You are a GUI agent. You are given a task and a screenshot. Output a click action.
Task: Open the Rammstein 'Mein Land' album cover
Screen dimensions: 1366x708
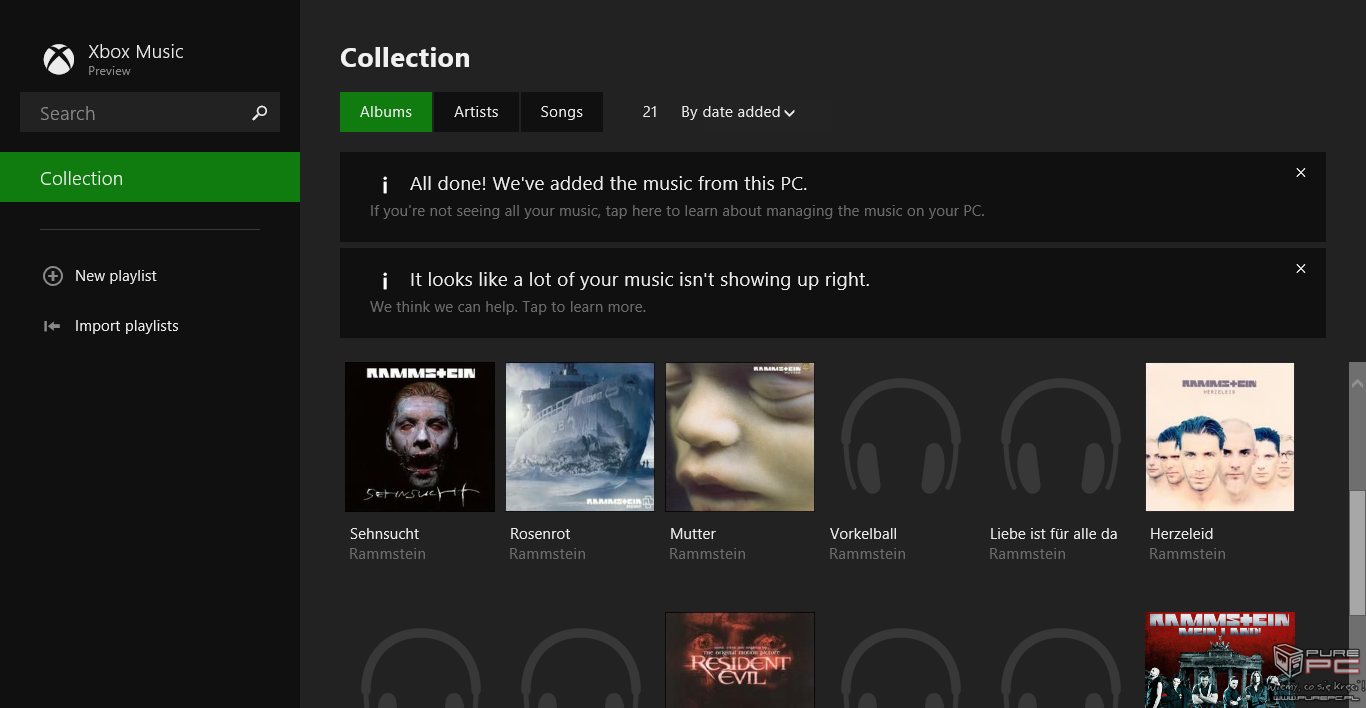(1220, 660)
